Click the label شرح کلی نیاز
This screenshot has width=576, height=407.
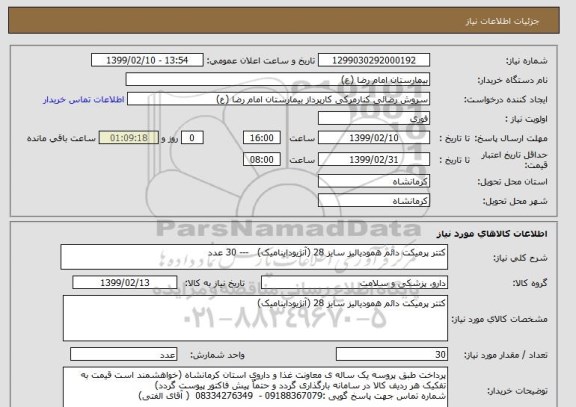(x=520, y=258)
